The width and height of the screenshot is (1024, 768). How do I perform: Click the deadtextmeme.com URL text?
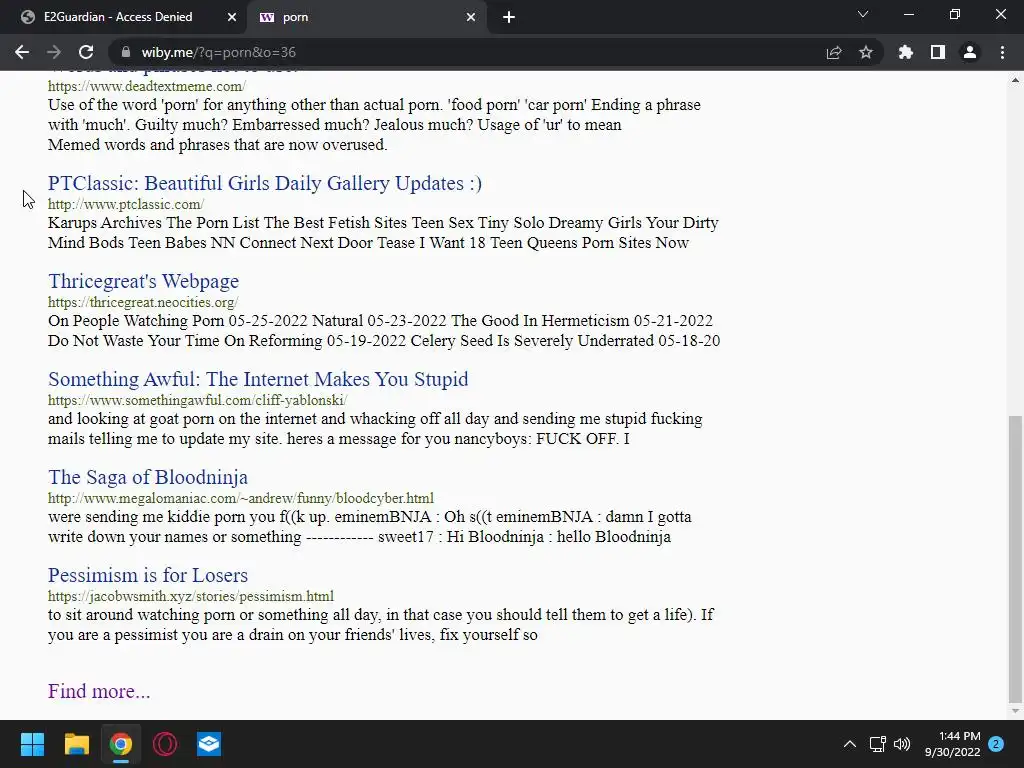[146, 86]
